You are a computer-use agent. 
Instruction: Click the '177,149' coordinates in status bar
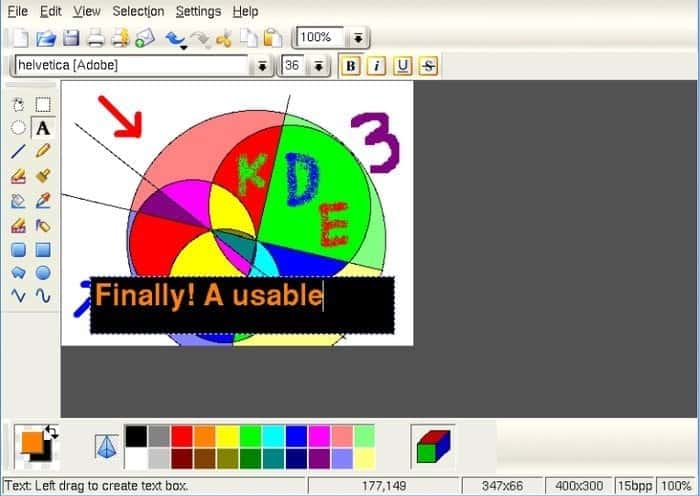tap(383, 485)
